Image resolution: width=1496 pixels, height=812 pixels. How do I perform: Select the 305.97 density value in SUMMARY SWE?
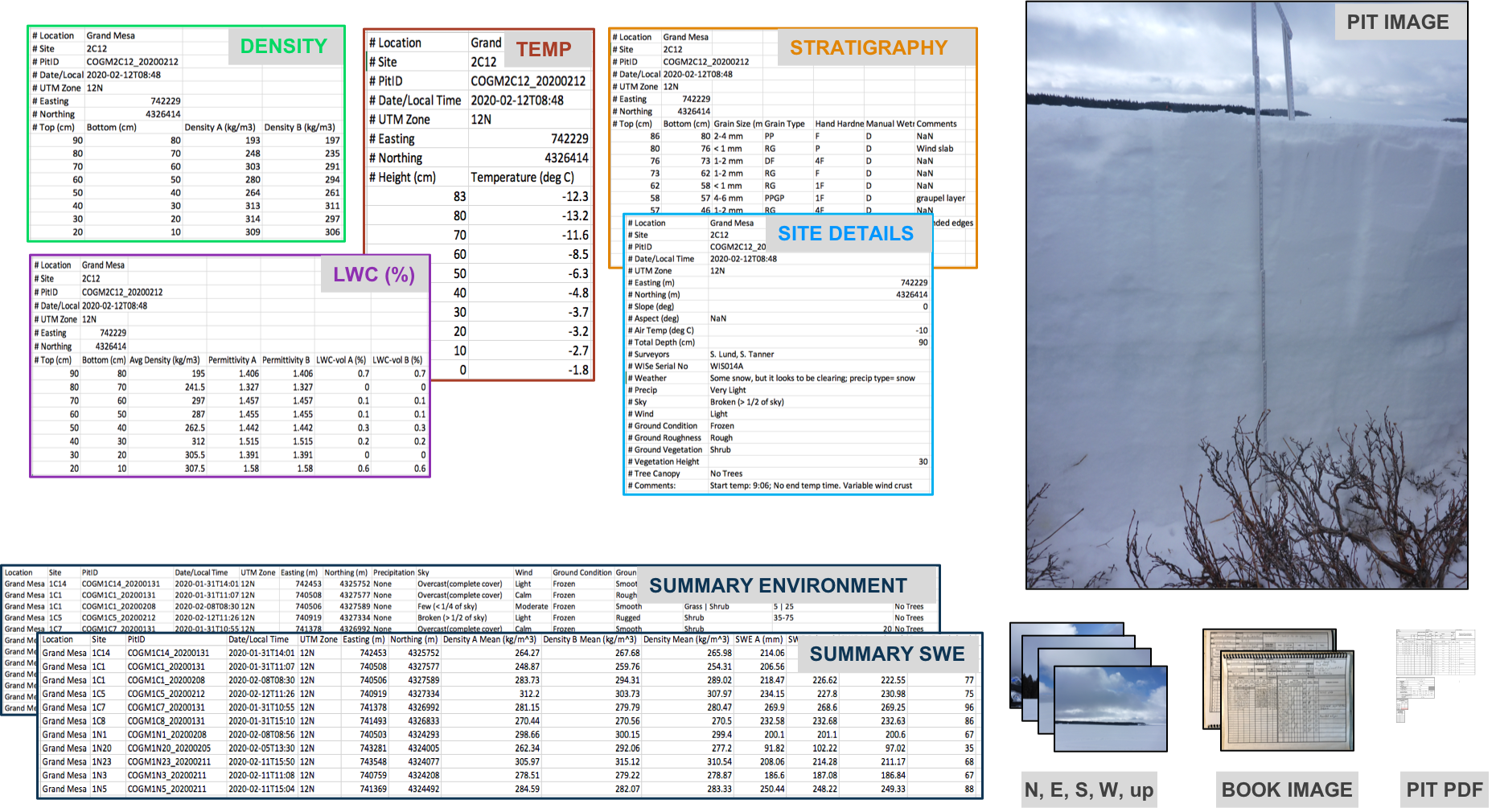click(x=527, y=761)
